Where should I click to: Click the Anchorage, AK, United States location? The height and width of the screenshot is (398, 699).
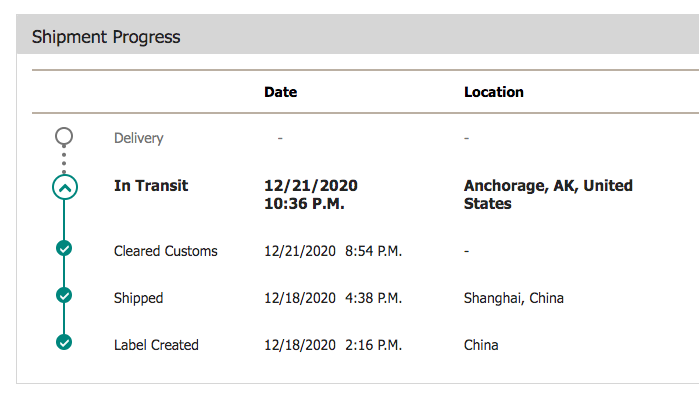click(x=548, y=194)
